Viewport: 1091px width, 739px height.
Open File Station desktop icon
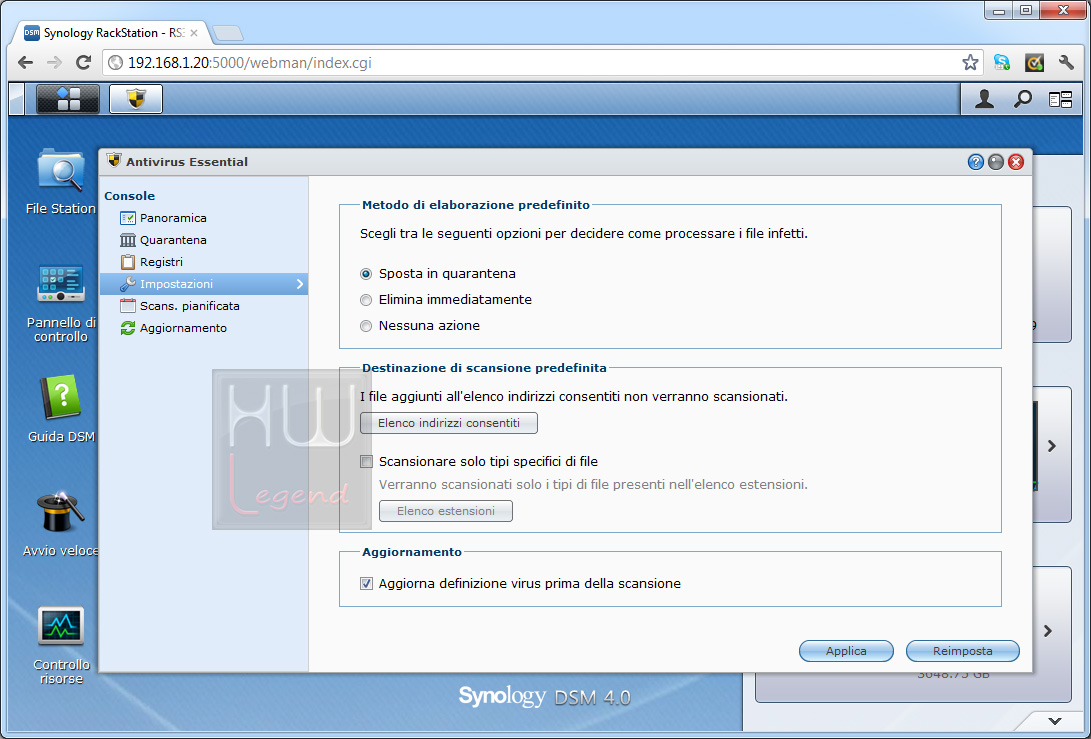(x=61, y=182)
